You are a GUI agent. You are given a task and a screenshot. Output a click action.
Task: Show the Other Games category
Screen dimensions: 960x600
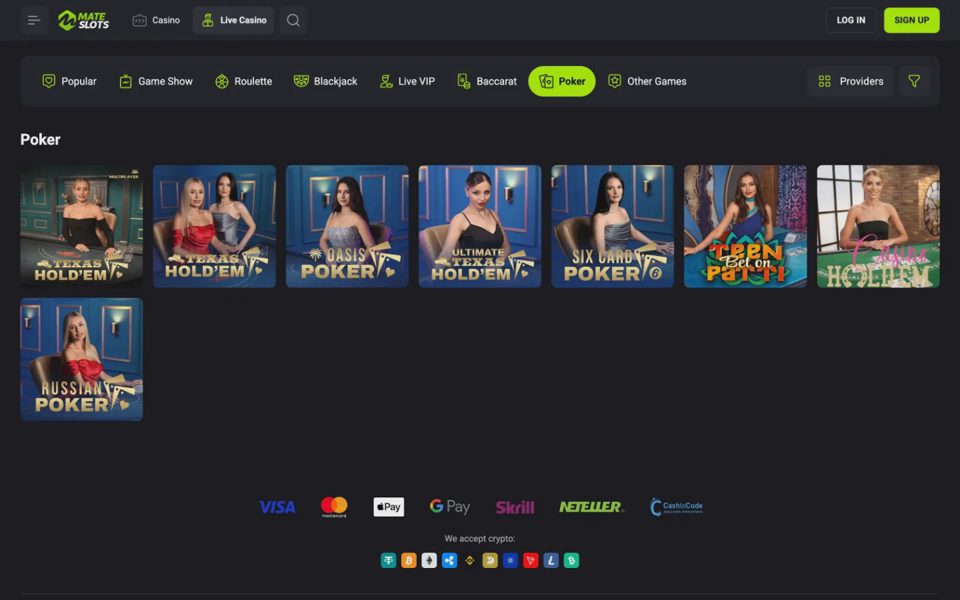647,81
